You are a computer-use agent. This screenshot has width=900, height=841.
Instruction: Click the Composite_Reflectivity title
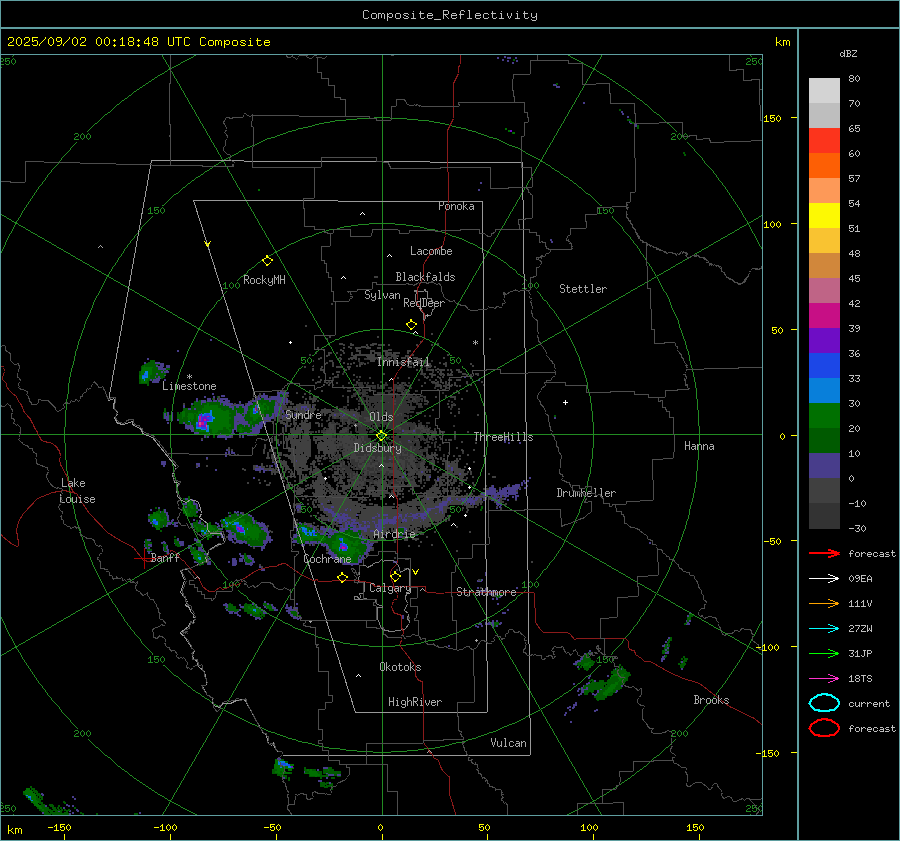tap(450, 15)
